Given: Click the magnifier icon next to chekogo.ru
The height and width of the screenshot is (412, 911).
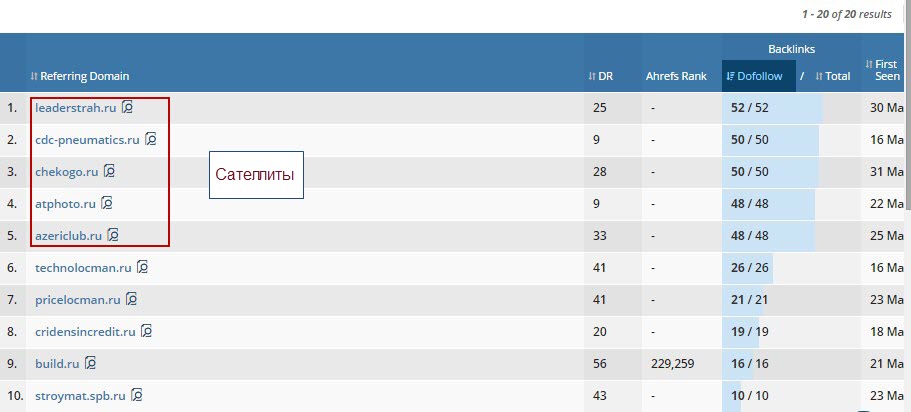Looking at the screenshot, I should tap(109, 171).
